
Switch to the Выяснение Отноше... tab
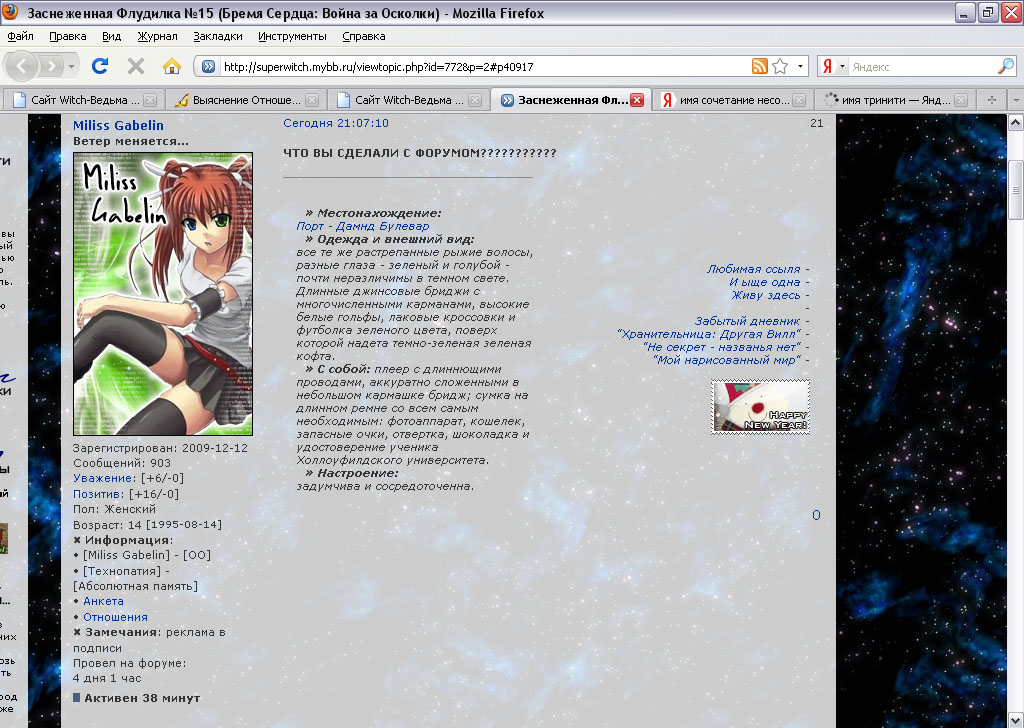tap(246, 100)
